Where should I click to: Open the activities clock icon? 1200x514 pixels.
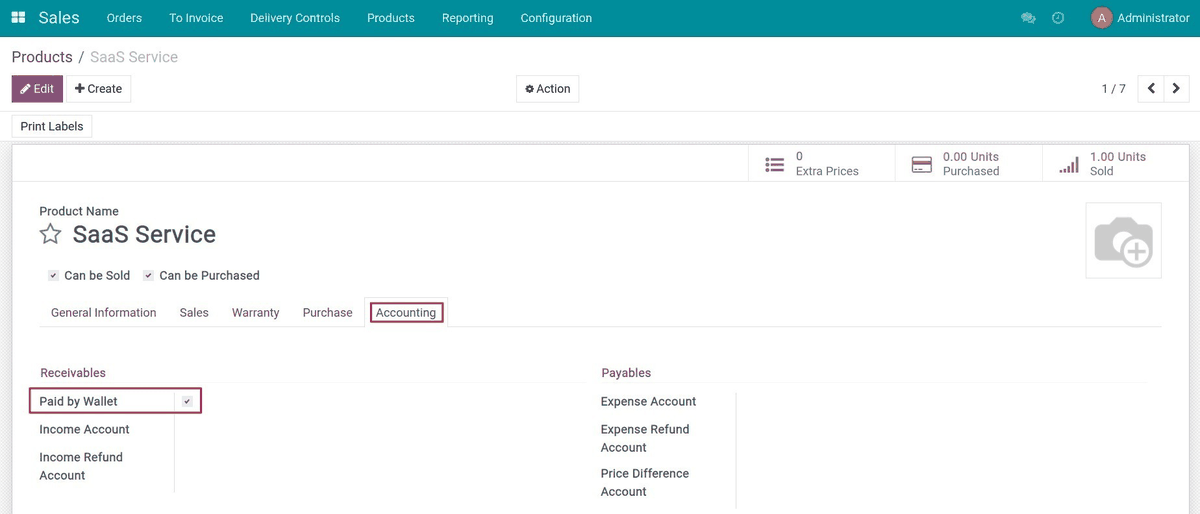click(1058, 18)
